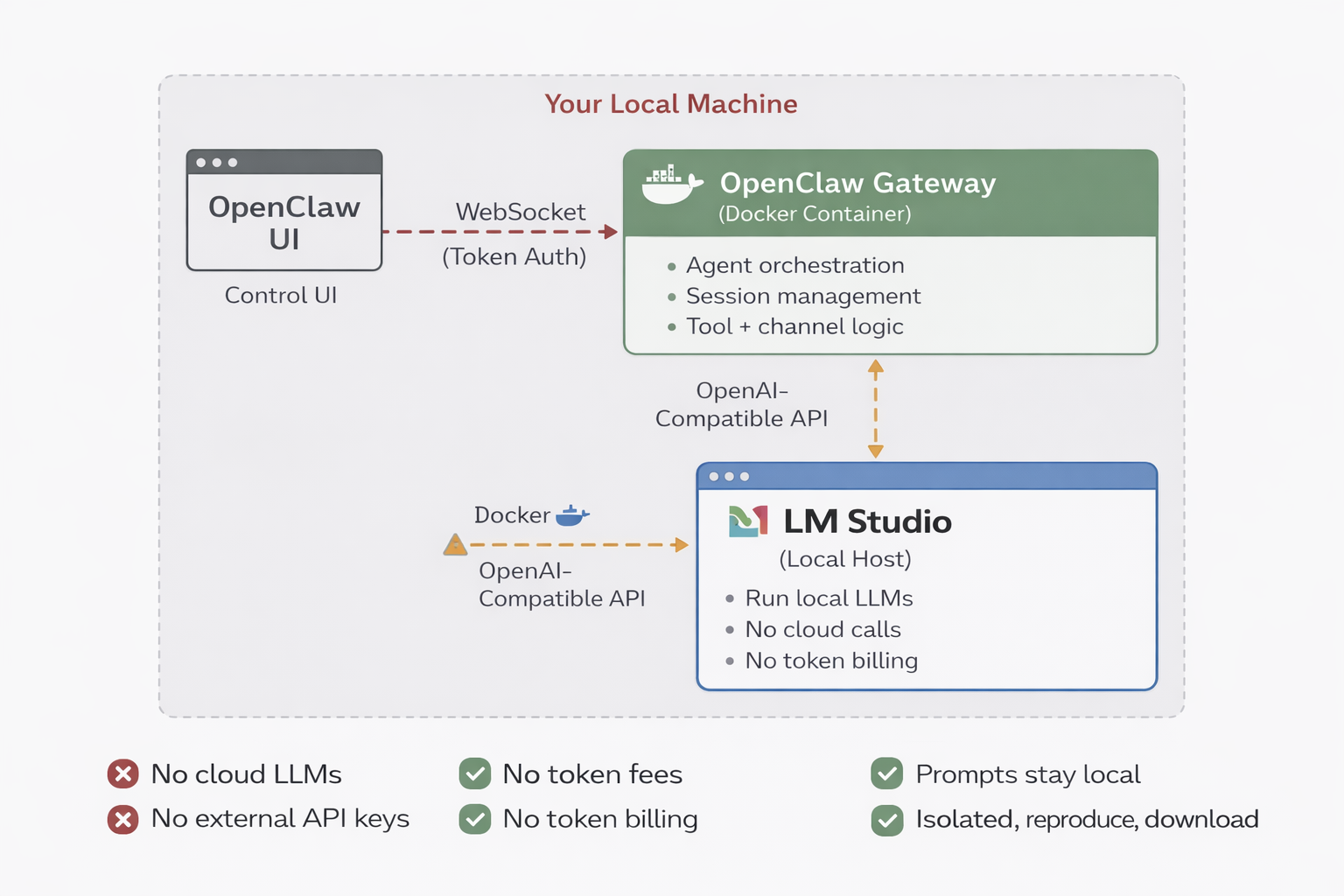Click the "Tool + channel logic" bullet

pyautogui.click(x=785, y=326)
